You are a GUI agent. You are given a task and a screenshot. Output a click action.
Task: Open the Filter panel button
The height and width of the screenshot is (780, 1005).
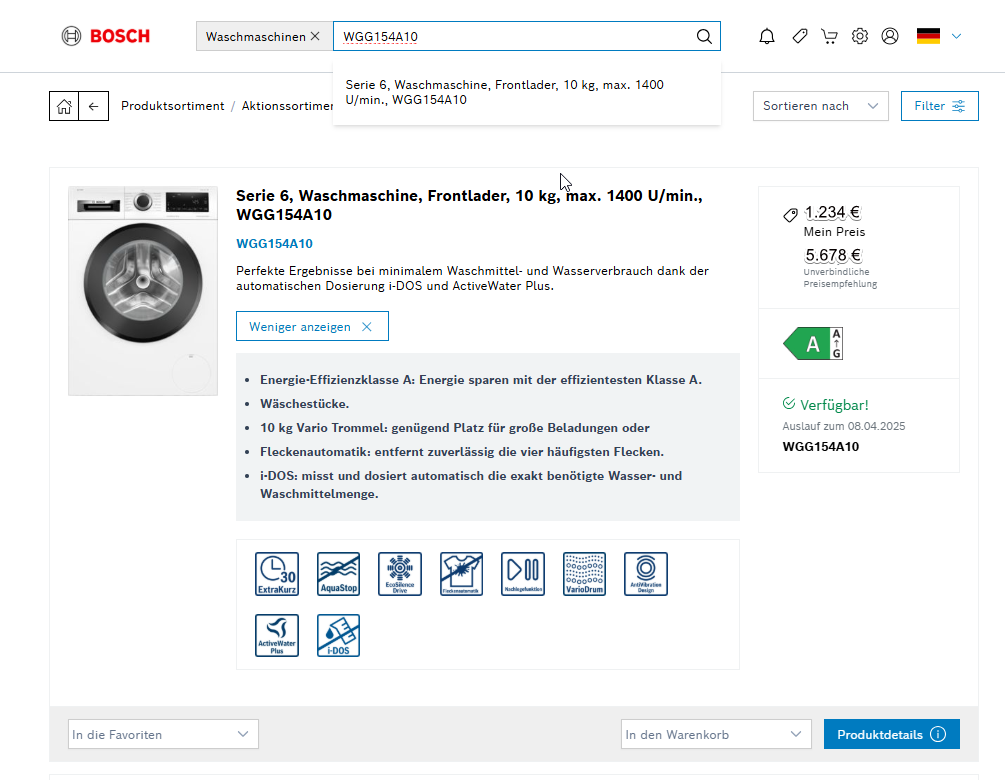[x=939, y=106]
